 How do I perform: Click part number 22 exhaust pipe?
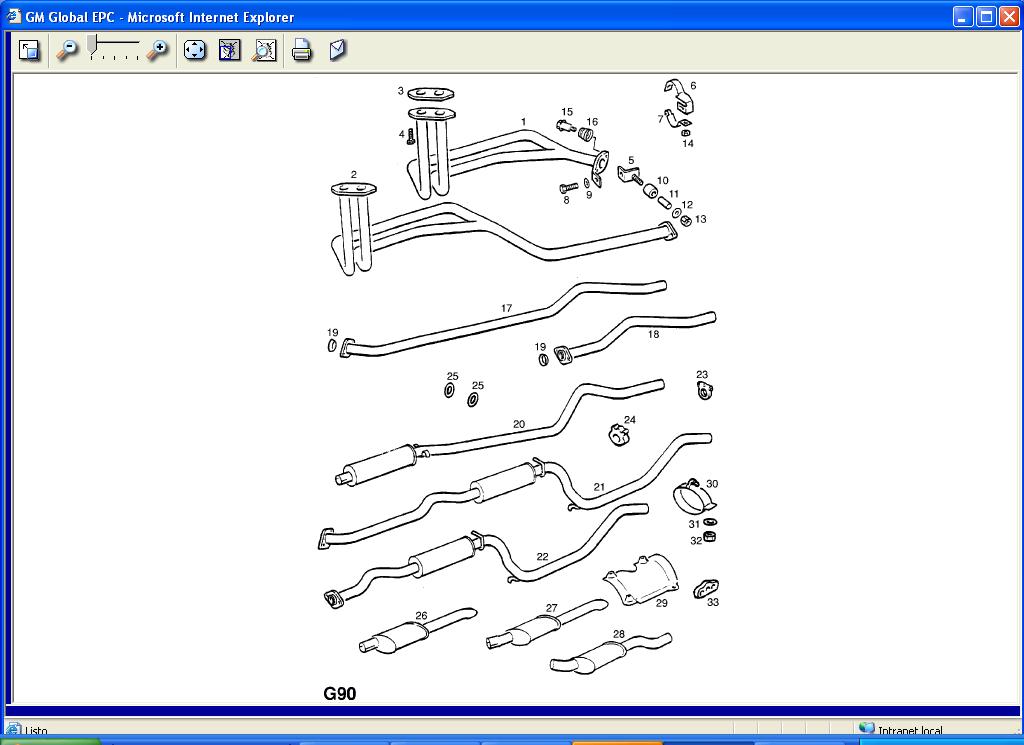click(542, 557)
